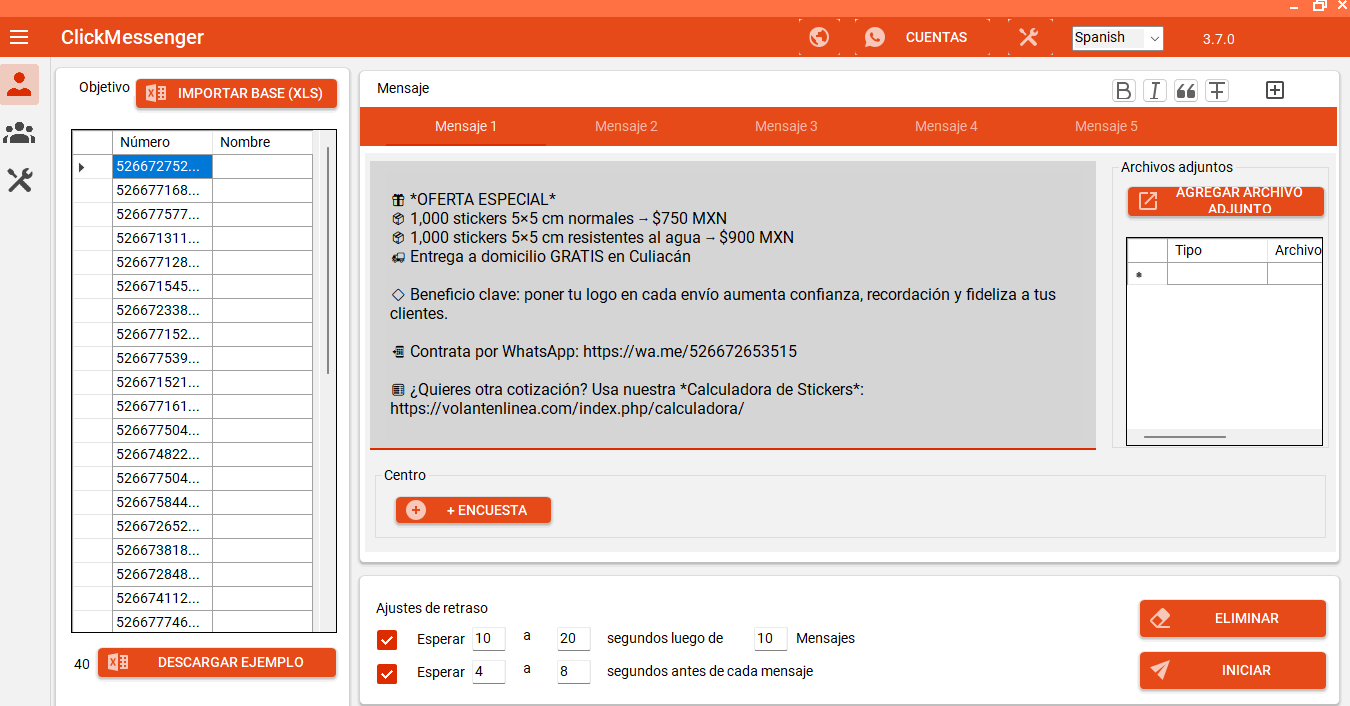1350x706 pixels.
Task: Click the globe icon in header
Action: pos(819,38)
